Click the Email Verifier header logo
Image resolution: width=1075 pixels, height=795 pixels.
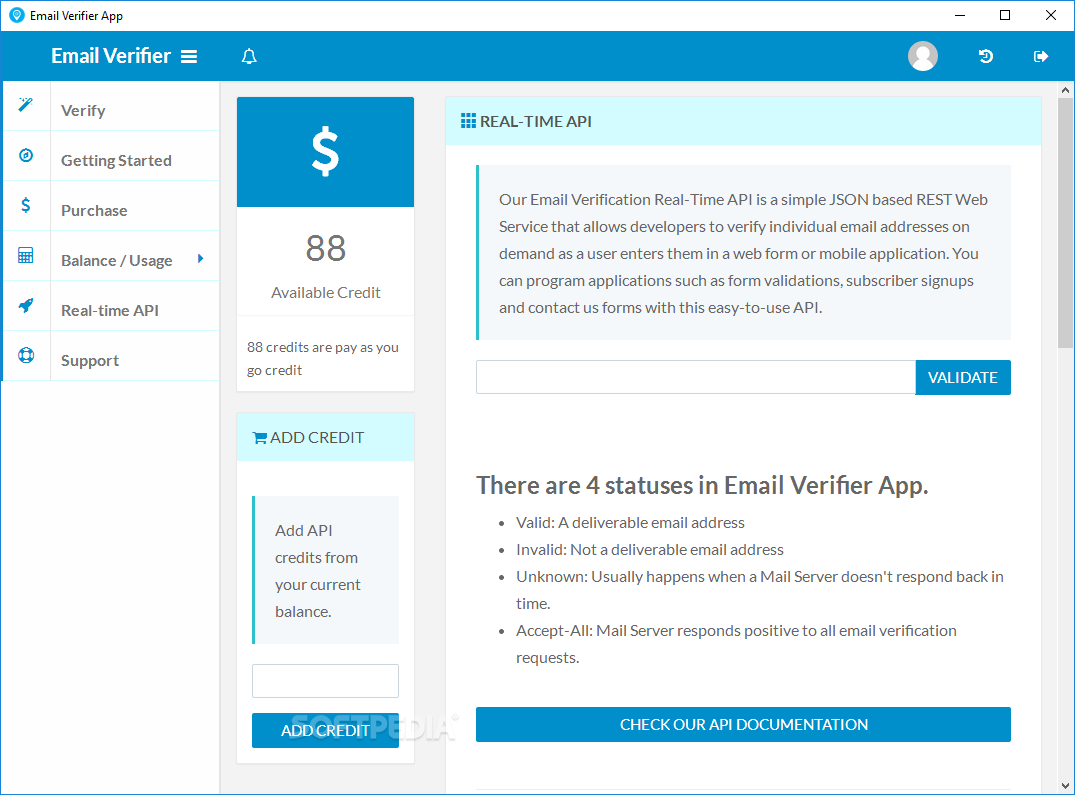pyautogui.click(x=111, y=56)
